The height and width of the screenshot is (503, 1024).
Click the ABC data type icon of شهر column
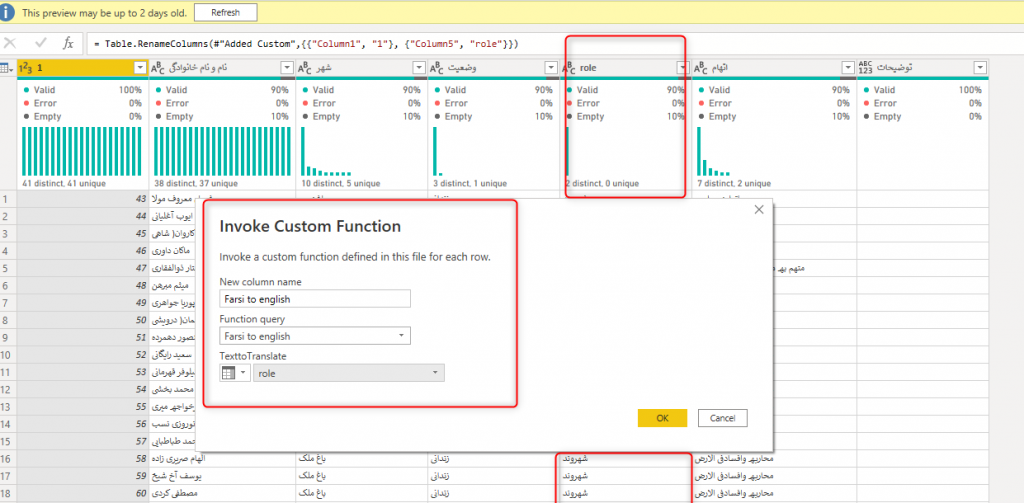tap(305, 67)
